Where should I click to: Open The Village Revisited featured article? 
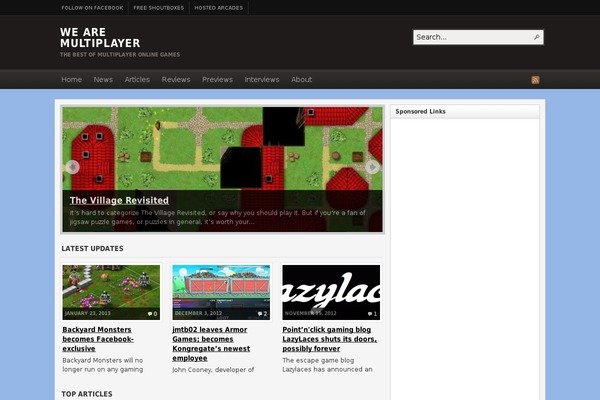(x=119, y=201)
